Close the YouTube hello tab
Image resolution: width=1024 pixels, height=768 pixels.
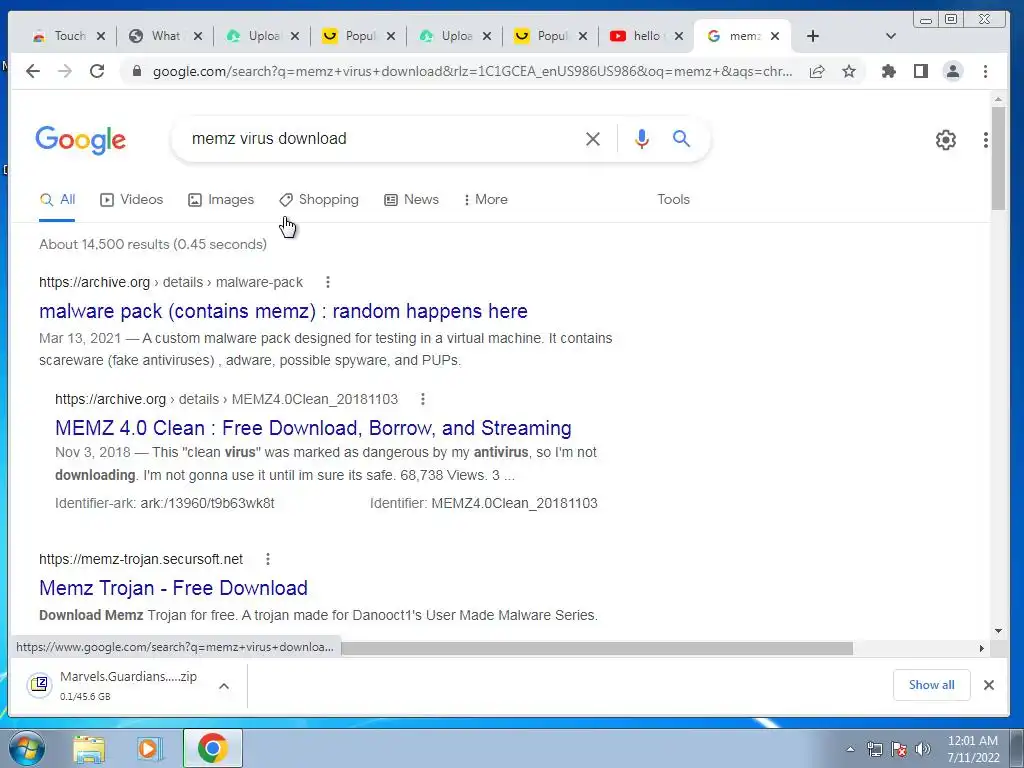(679, 36)
